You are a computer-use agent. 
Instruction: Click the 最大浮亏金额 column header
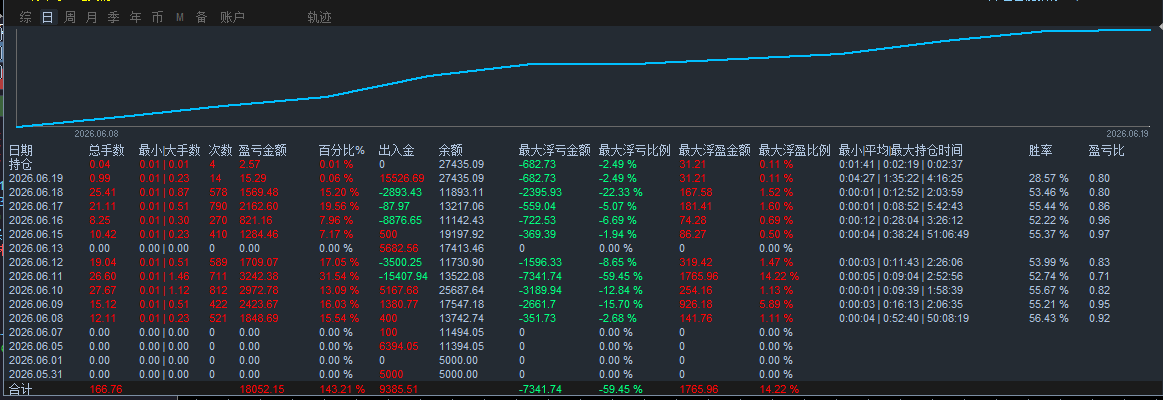555,151
